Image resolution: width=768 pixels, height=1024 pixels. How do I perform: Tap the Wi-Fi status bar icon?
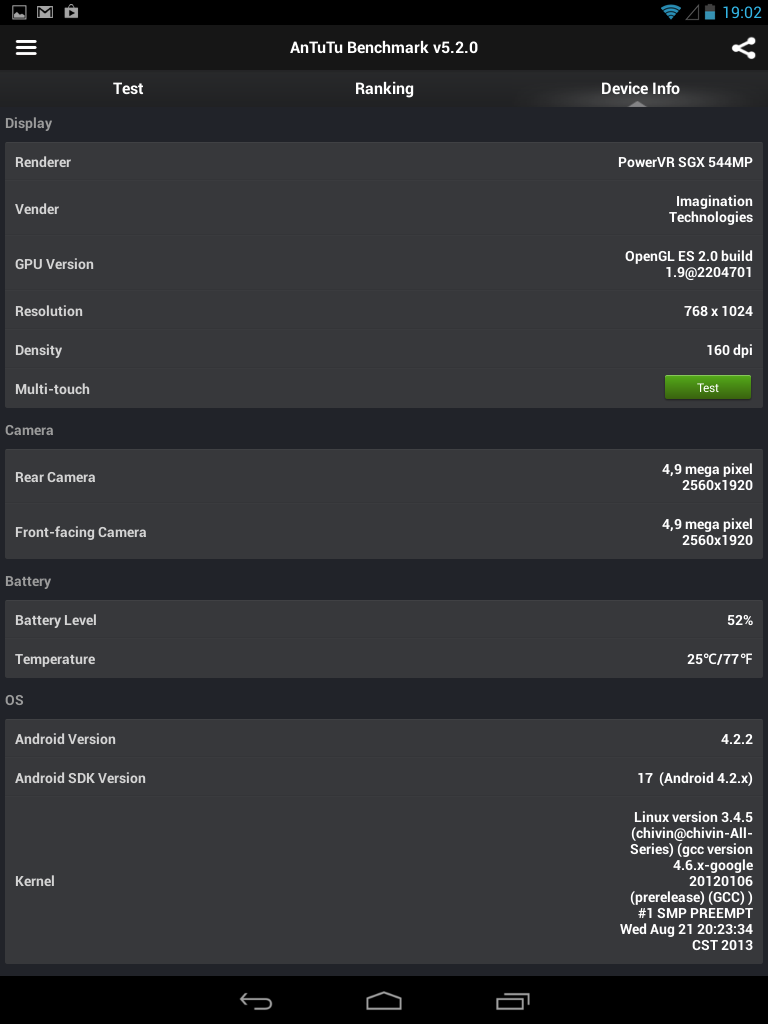coord(670,13)
